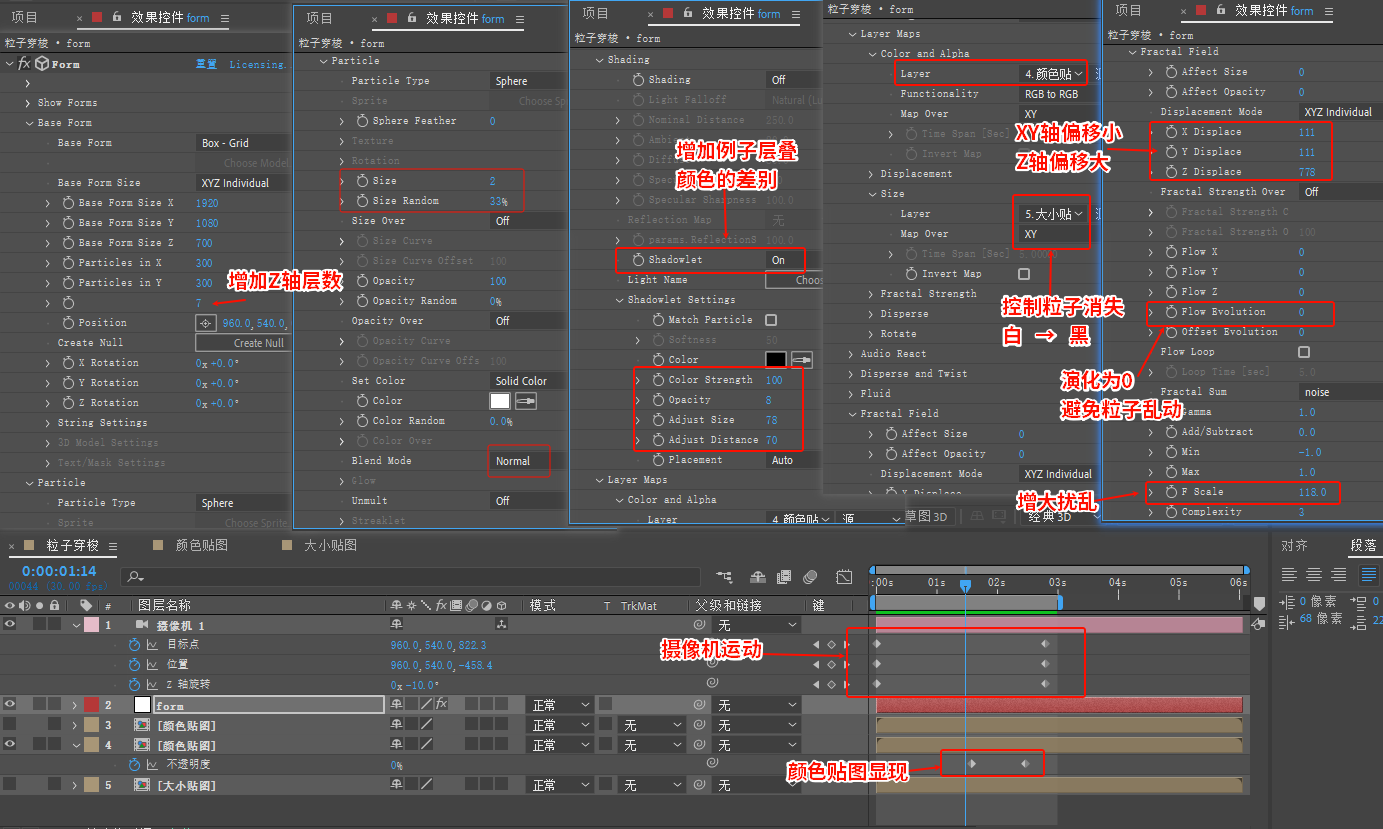Click the black Shadowlet Color swatch

(x=776, y=359)
